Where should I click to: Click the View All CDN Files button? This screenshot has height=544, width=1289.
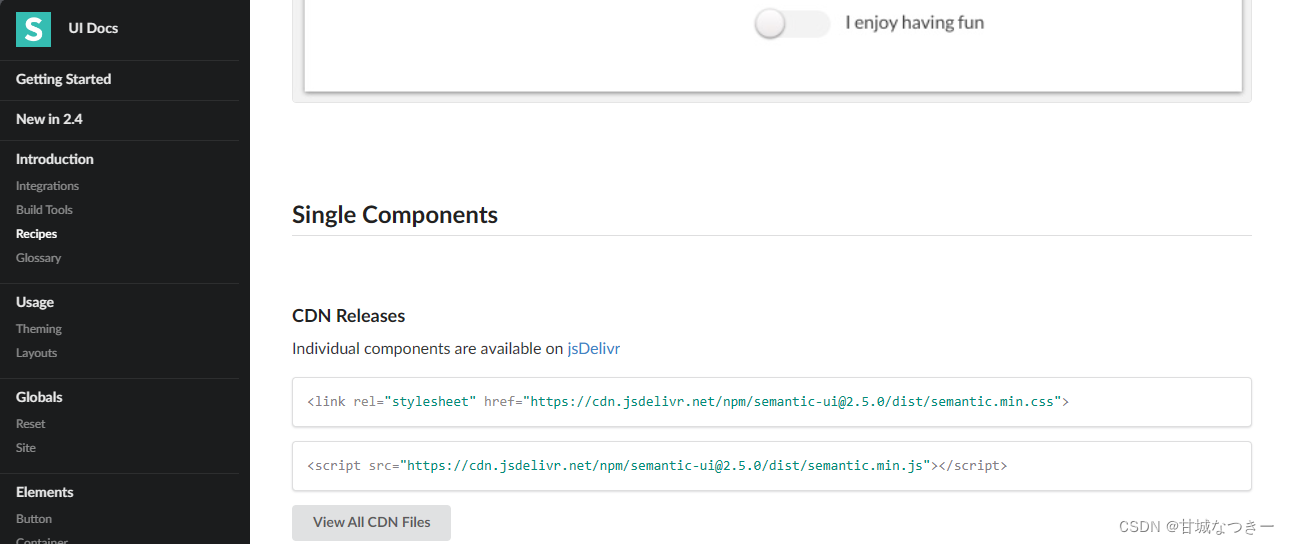[371, 523]
